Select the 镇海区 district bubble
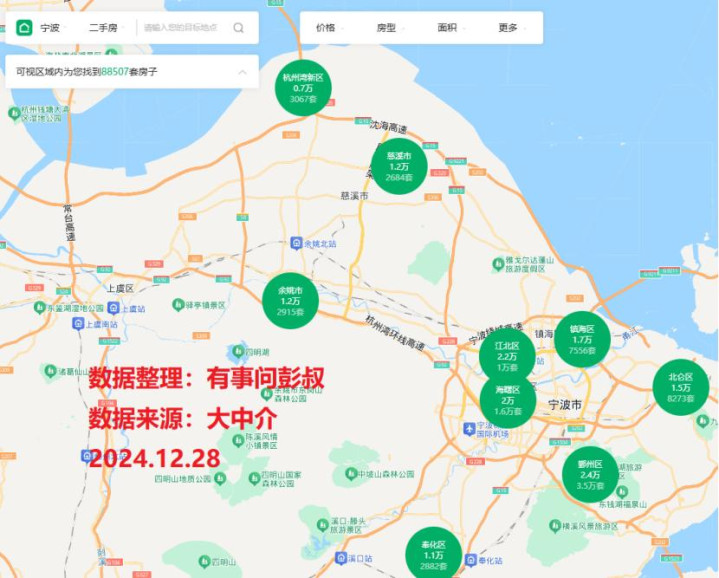 pos(582,339)
